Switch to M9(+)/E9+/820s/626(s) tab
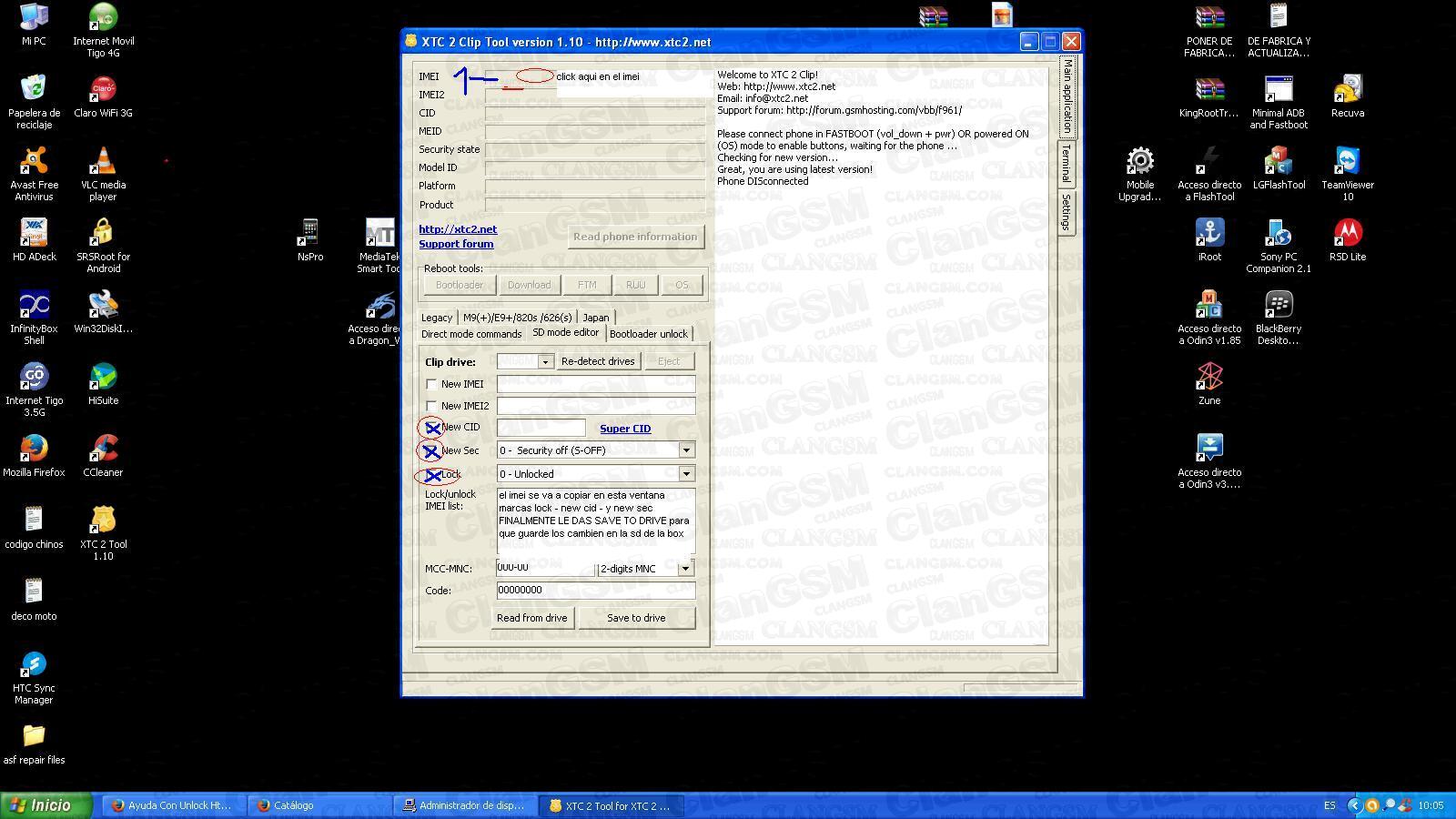Image resolution: width=1456 pixels, height=819 pixels. click(518, 318)
